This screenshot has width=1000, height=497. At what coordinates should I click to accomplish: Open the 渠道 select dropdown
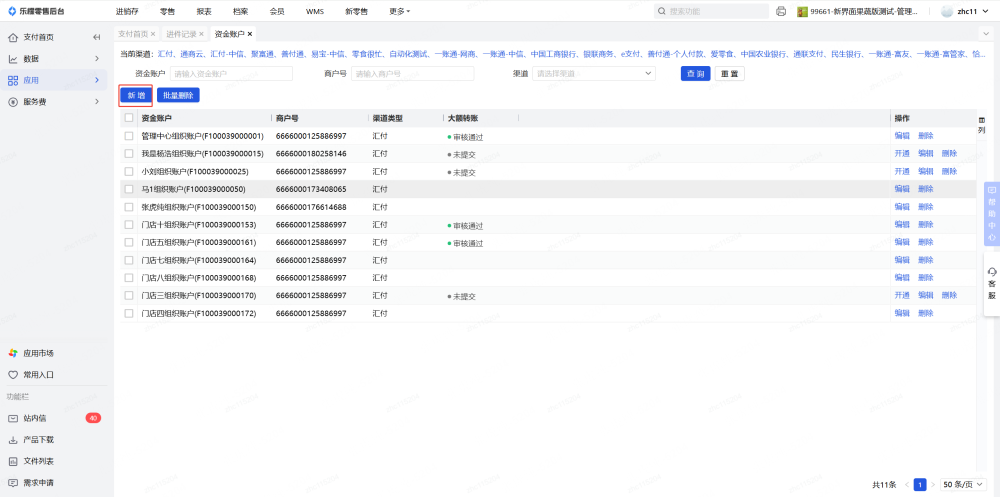coord(594,73)
